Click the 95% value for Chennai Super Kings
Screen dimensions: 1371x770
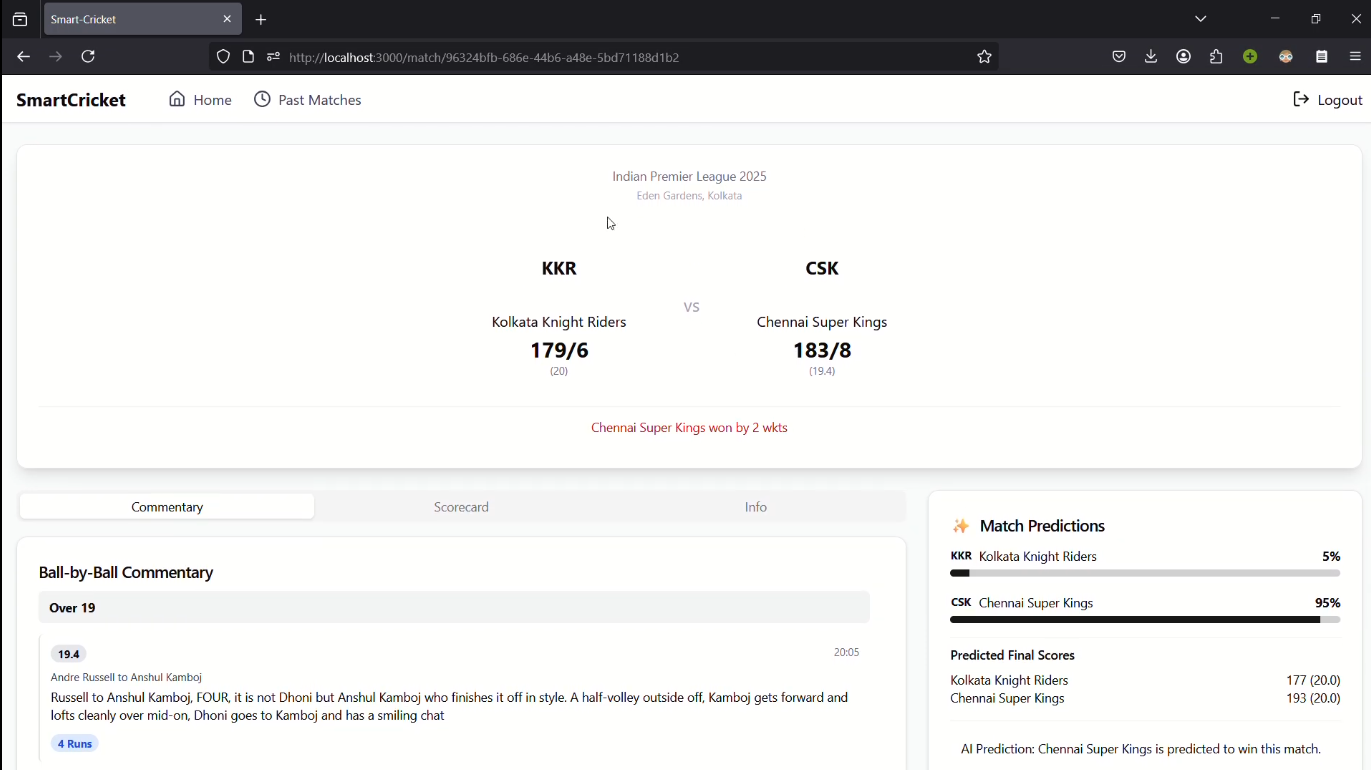coord(1328,603)
